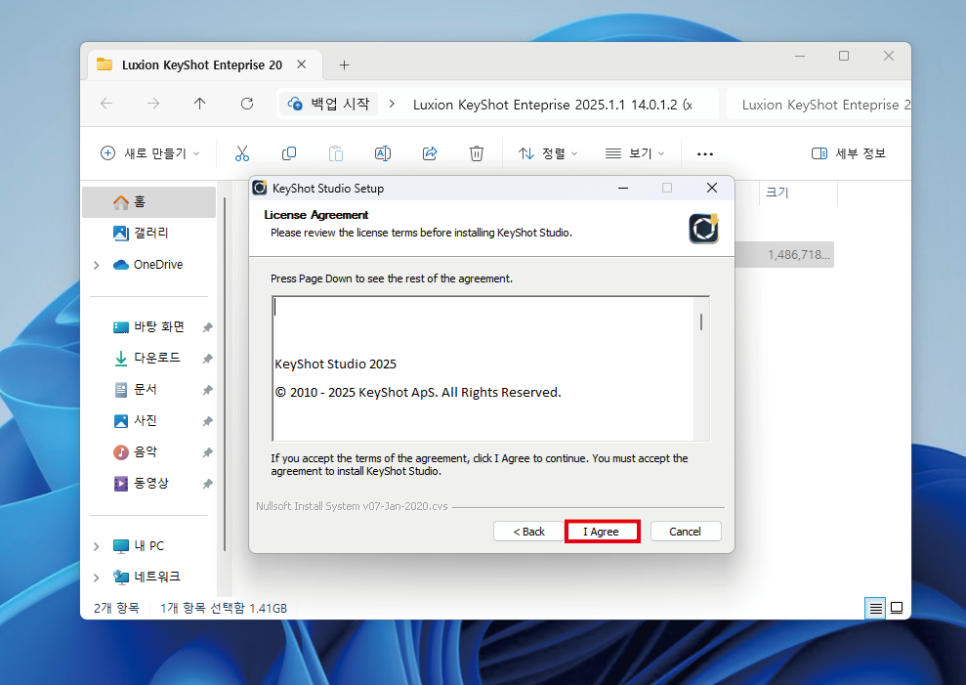Image resolution: width=966 pixels, height=685 pixels.
Task: Click the KeyShot title bar icon
Action: [x=260, y=188]
